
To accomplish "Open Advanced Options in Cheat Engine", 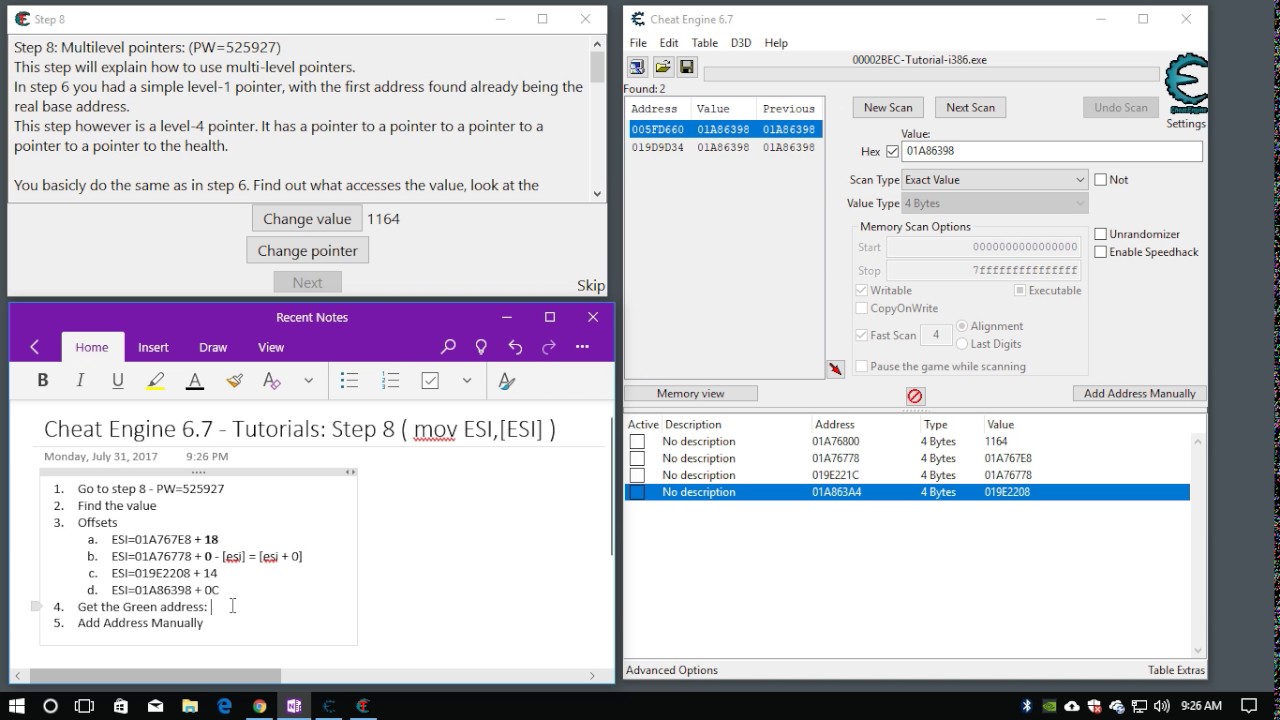I will coord(672,670).
